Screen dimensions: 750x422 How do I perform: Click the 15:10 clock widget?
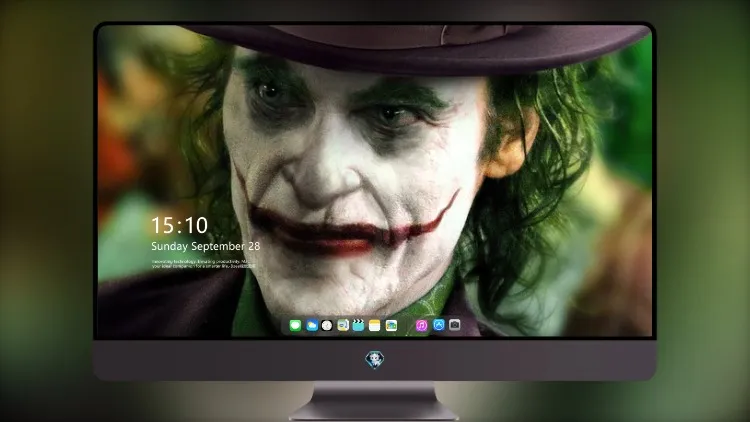179,225
